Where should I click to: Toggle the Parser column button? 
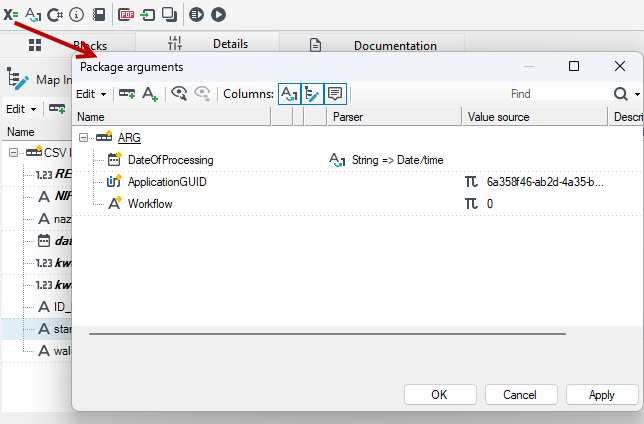pos(289,94)
